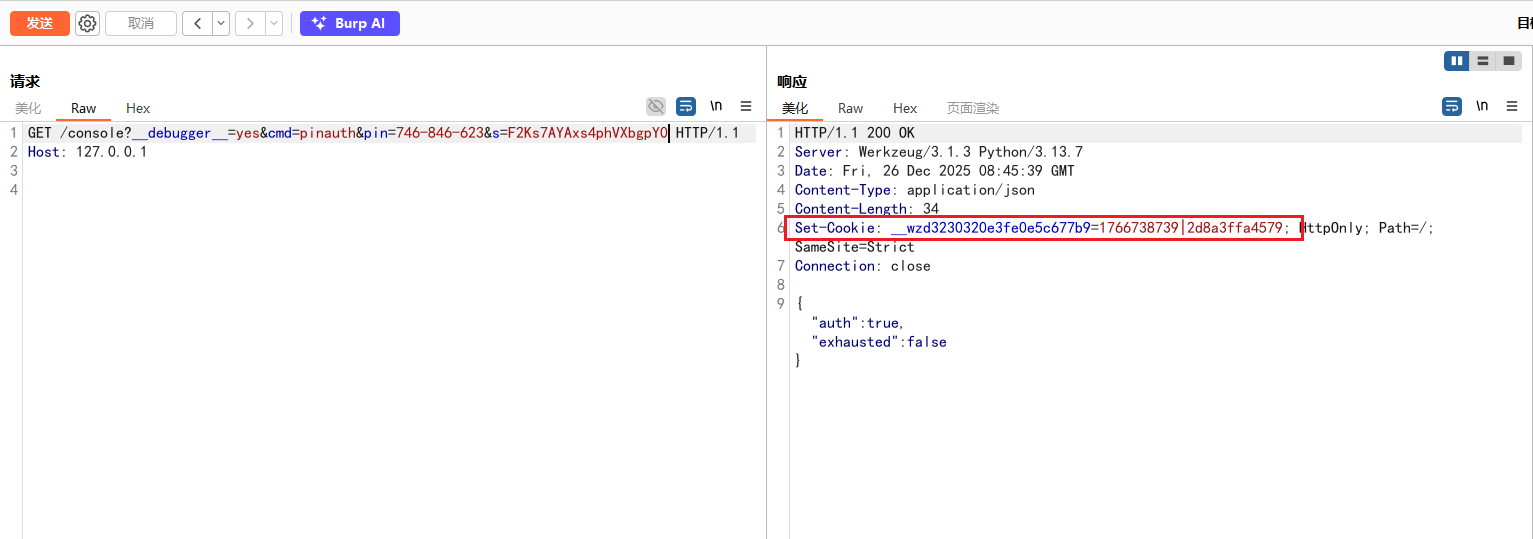Viewport: 1533px width, 539px height.
Task: Open response panel hamburger options menu
Action: click(1512, 106)
